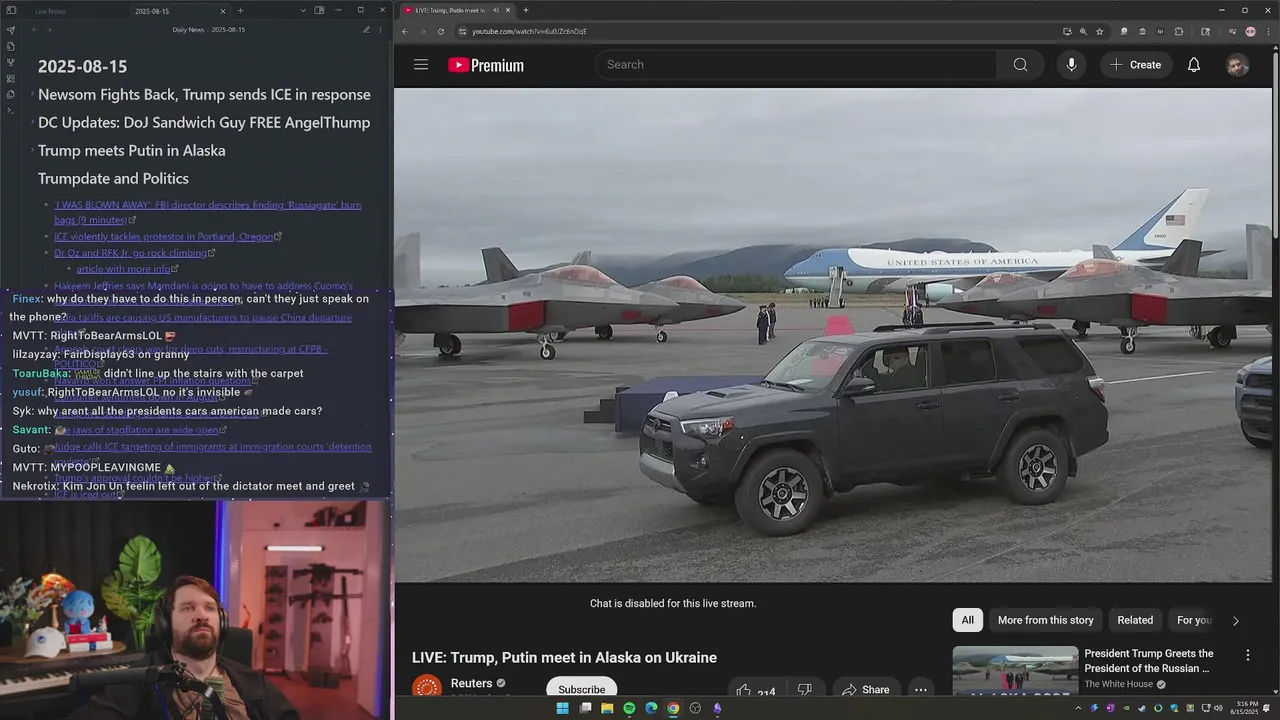Open File Explorer from taskbar
The width and height of the screenshot is (1280, 720).
point(607,708)
